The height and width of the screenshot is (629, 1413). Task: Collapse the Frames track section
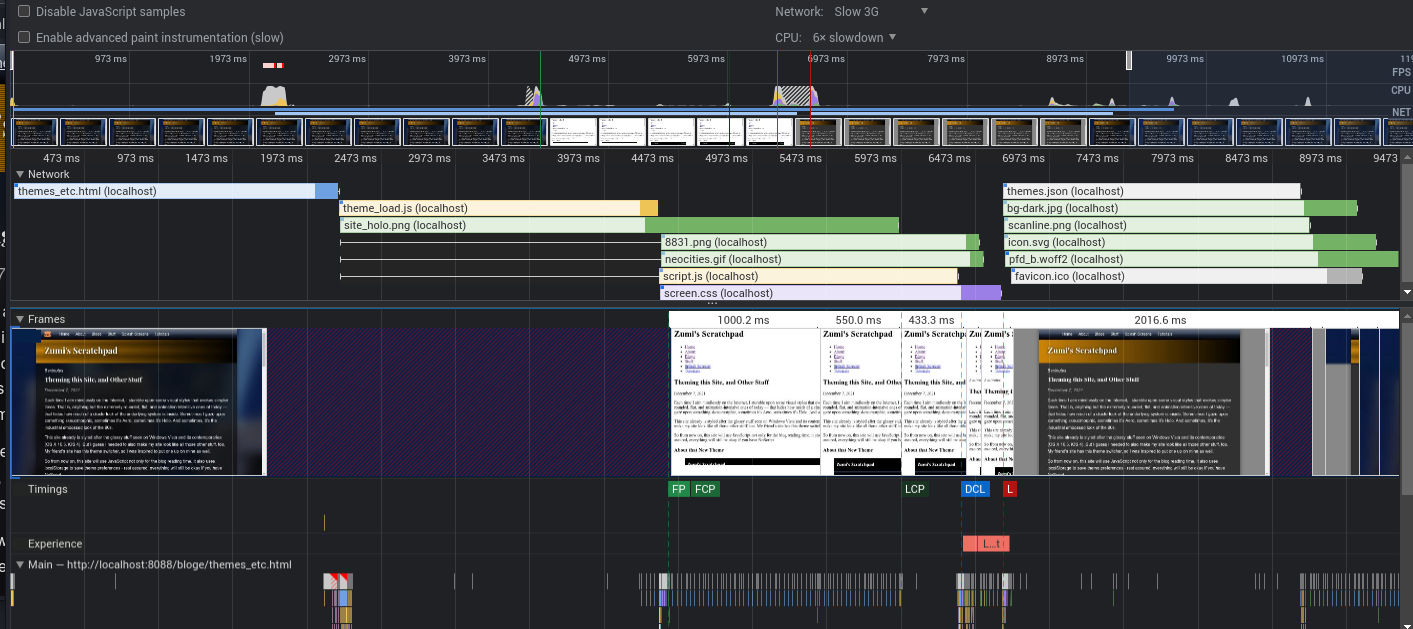coord(20,319)
